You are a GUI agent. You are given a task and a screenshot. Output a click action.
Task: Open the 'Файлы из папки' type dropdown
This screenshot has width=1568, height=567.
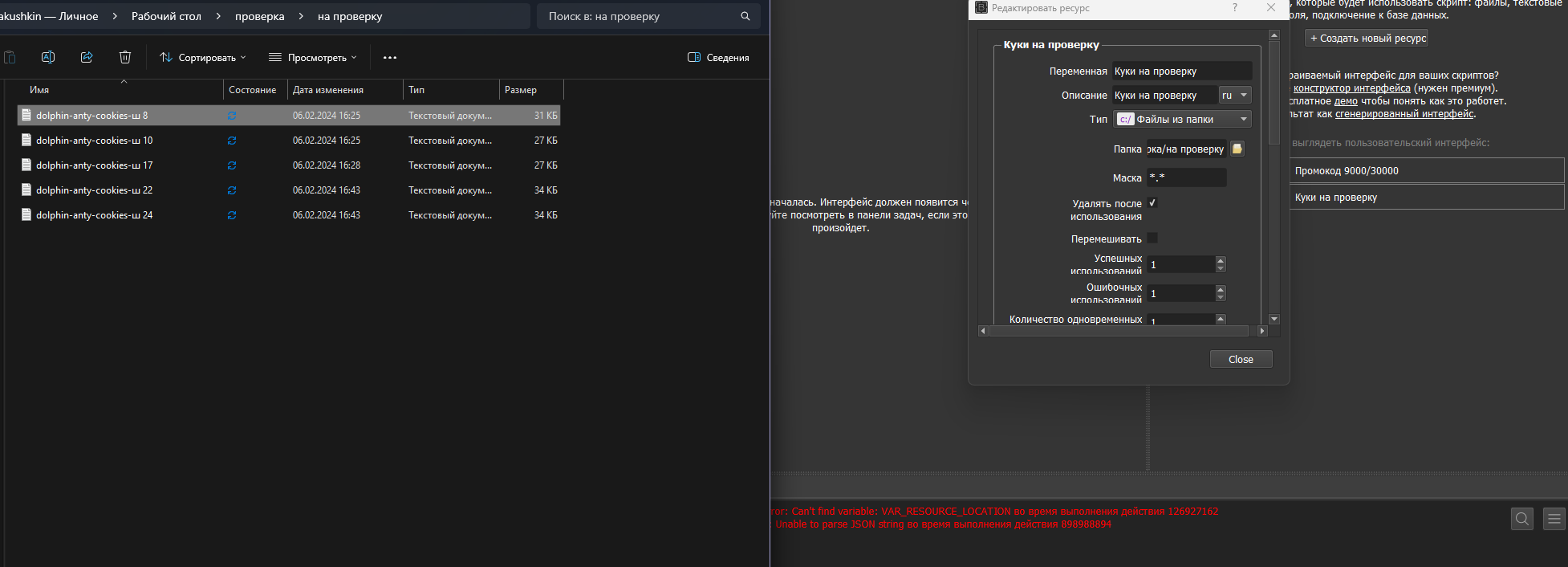1182,120
